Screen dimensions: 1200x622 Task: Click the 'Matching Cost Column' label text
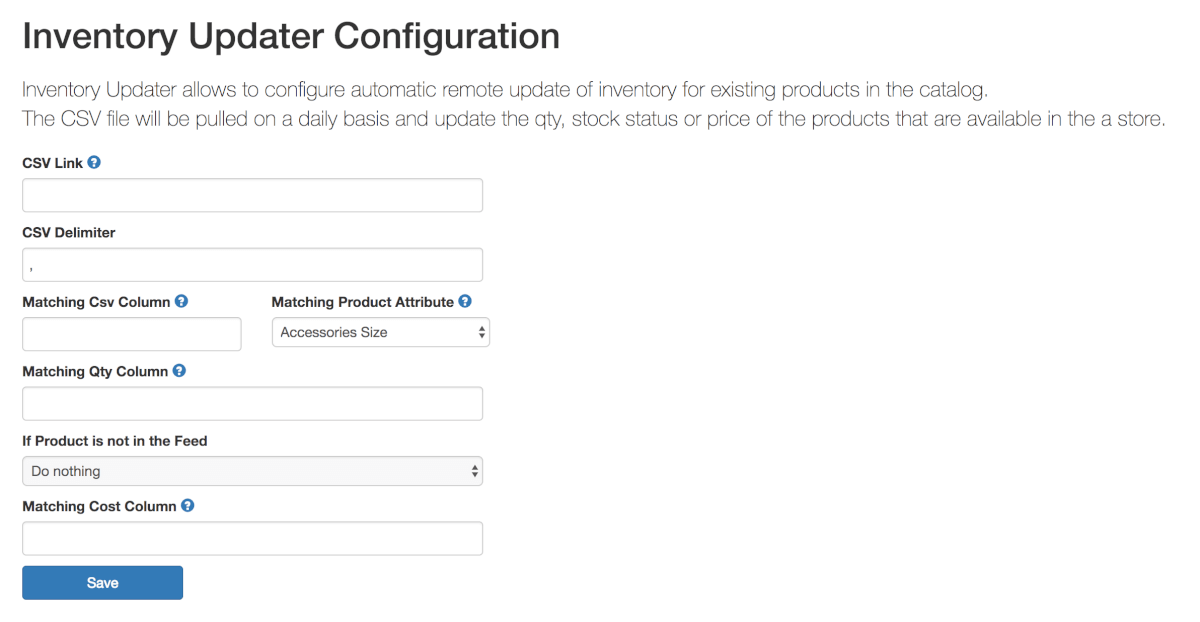coord(99,507)
